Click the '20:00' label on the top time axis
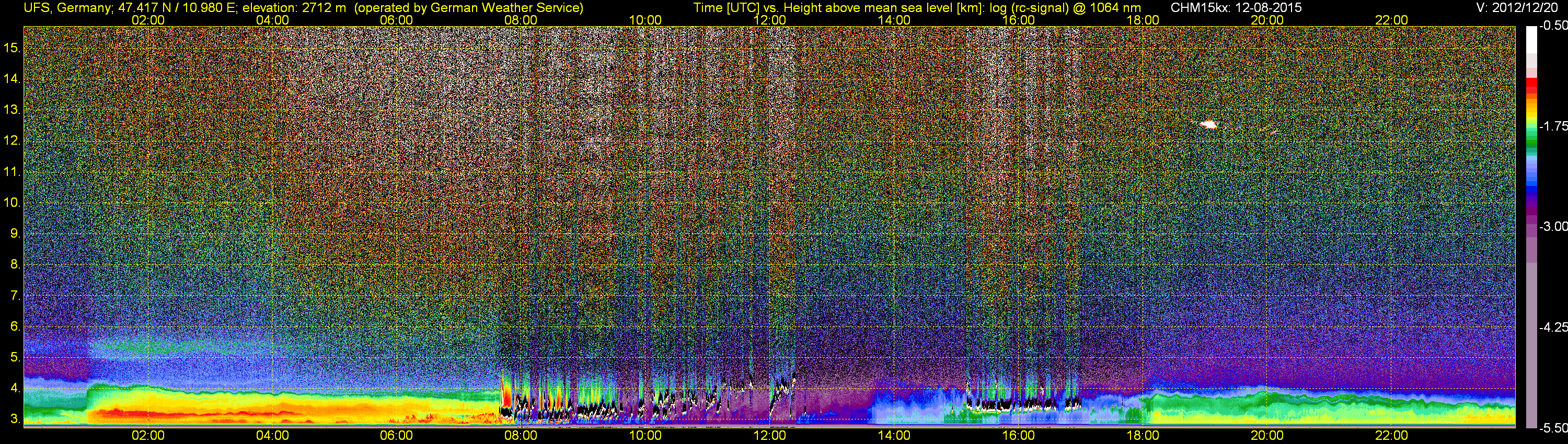Viewport: 1568px width, 444px height. point(1267,20)
